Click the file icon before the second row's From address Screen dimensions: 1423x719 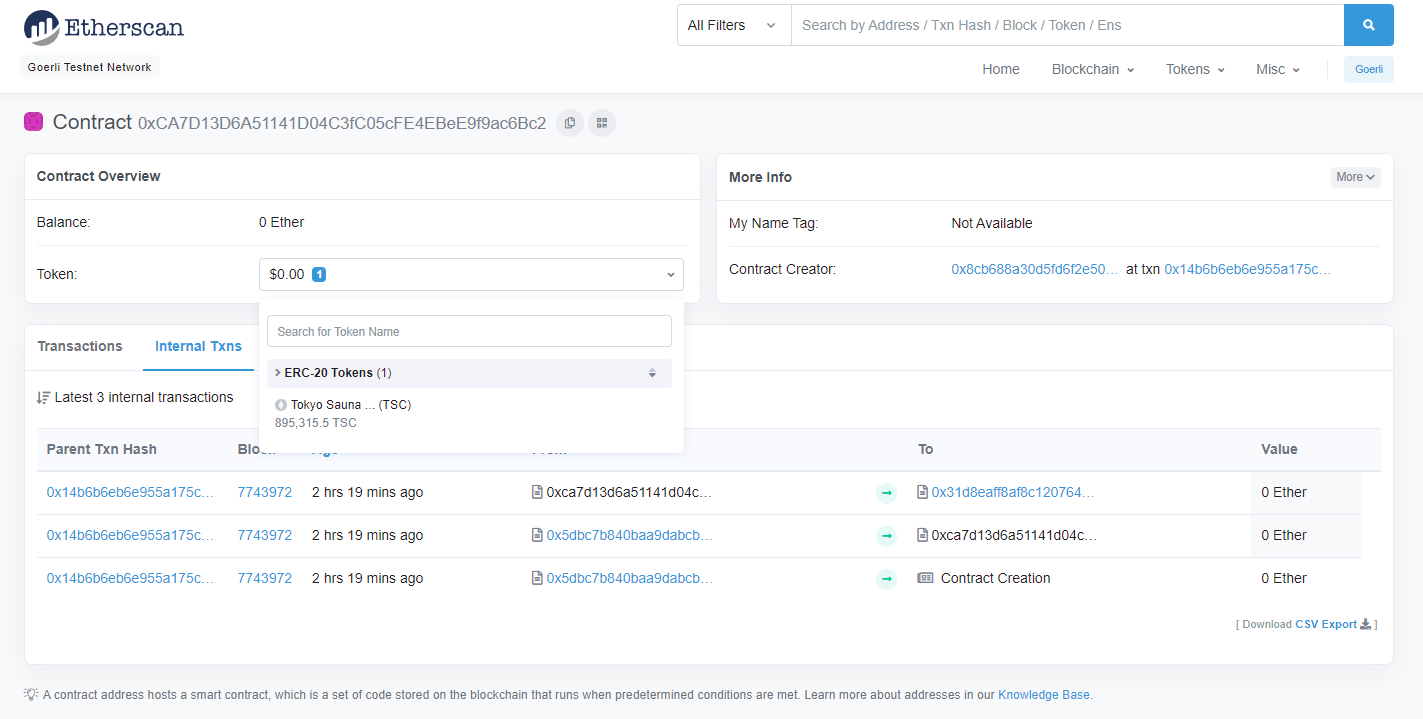(537, 535)
